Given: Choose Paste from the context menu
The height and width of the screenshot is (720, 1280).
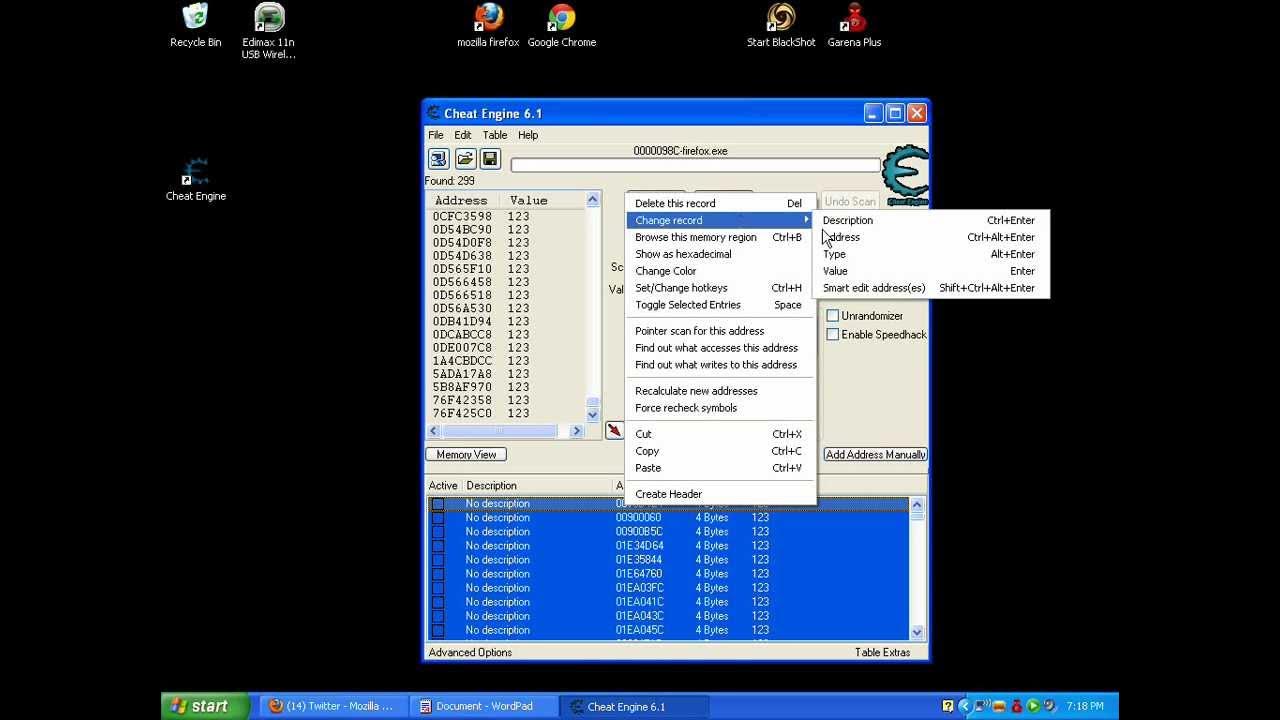Looking at the screenshot, I should [x=720, y=468].
